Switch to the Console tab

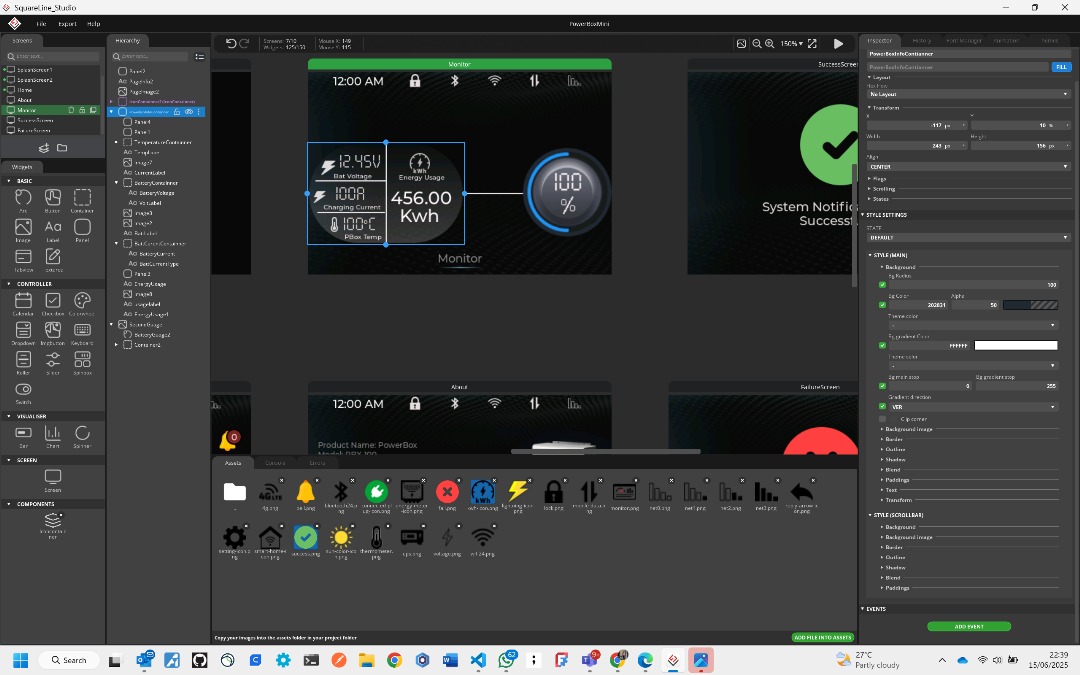pyautogui.click(x=275, y=463)
